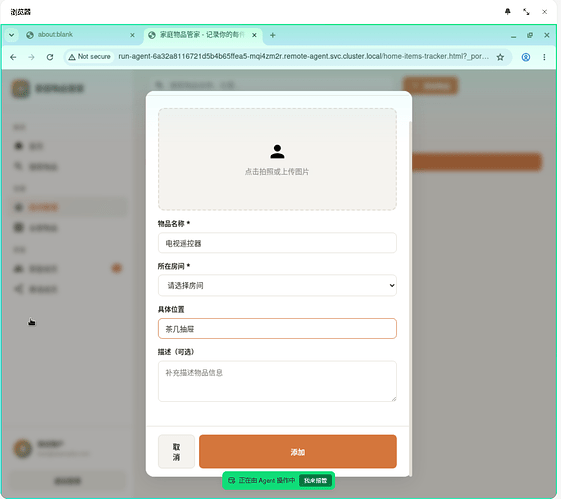The height and width of the screenshot is (499, 561).
Task: Click 点击拍照或上传图片 upload text
Action: pyautogui.click(x=277, y=172)
